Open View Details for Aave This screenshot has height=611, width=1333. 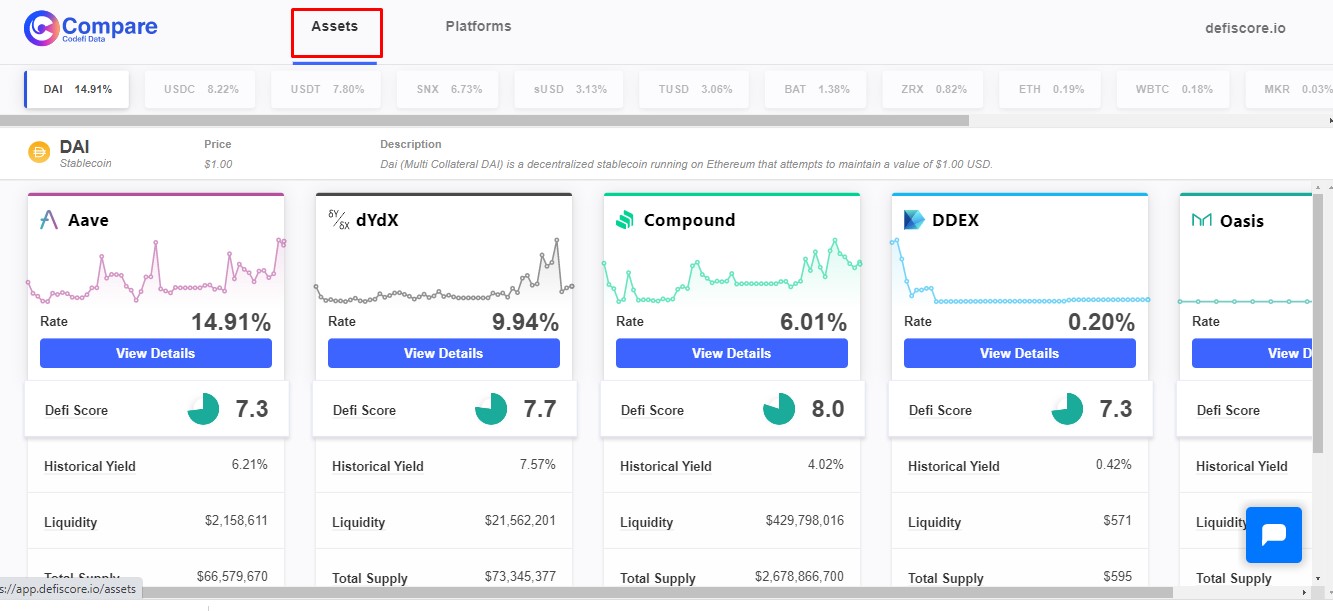pos(156,353)
